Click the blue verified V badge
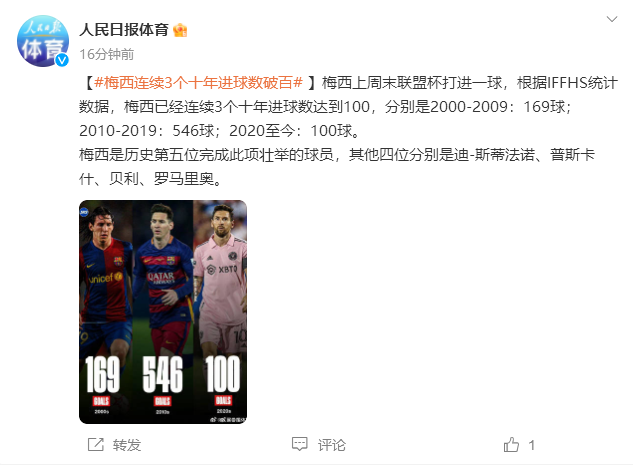Image resolution: width=633 pixels, height=465 pixels. 62,60
